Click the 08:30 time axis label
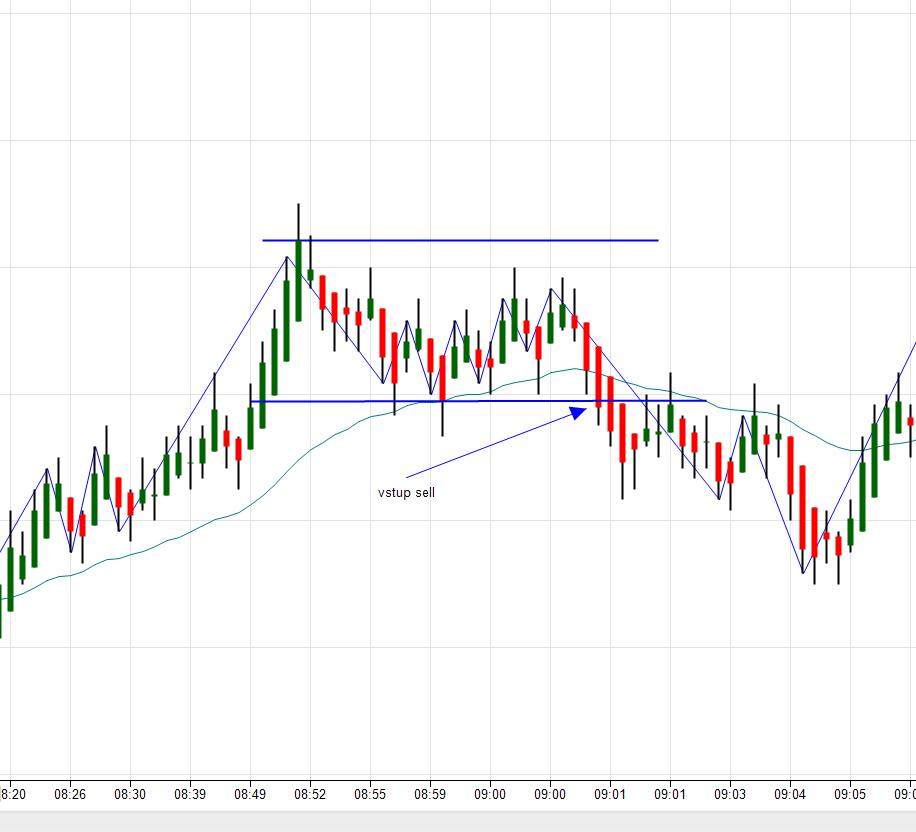 coord(130,795)
